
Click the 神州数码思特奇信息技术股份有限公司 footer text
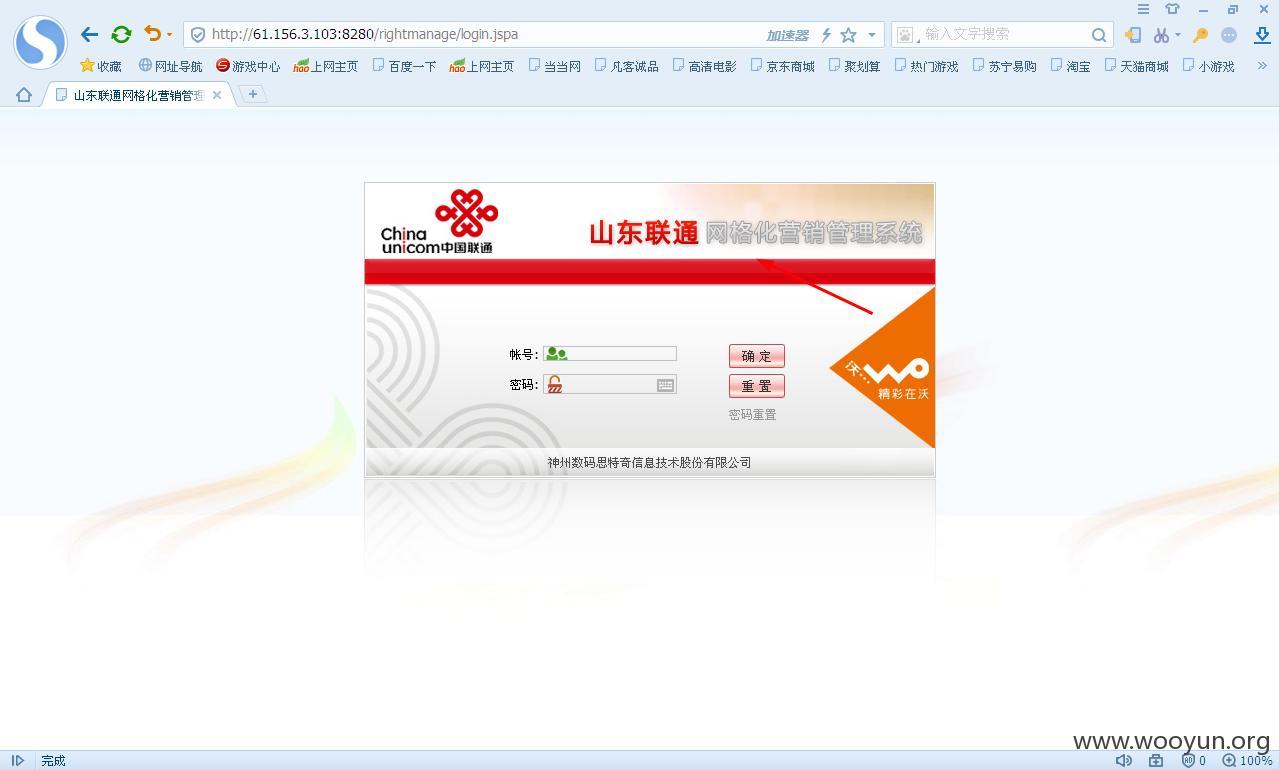click(649, 463)
